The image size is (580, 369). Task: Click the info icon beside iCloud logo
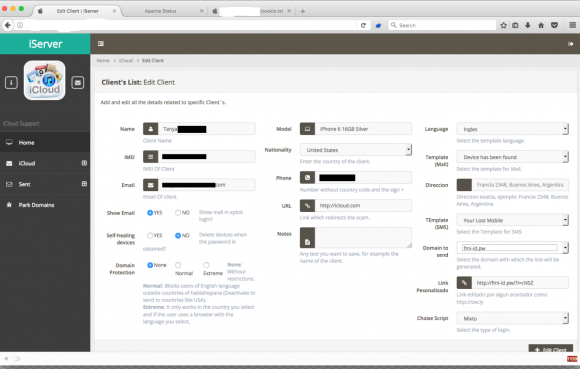[11, 82]
